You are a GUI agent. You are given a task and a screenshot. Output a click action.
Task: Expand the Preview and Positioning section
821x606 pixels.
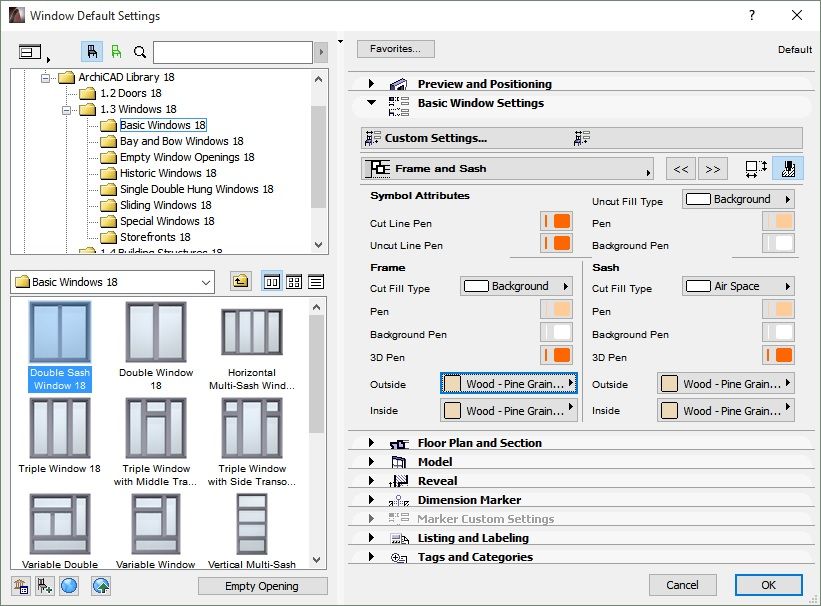pos(370,84)
